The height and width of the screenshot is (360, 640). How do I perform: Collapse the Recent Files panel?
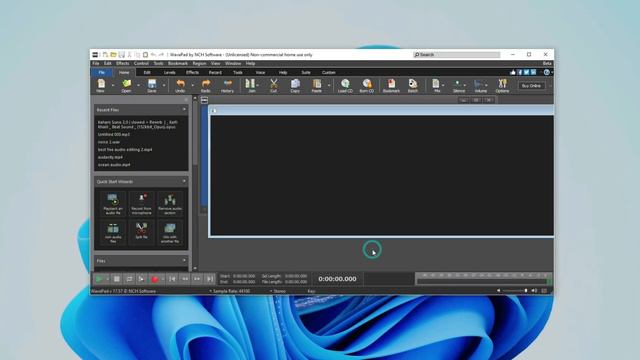184,109
